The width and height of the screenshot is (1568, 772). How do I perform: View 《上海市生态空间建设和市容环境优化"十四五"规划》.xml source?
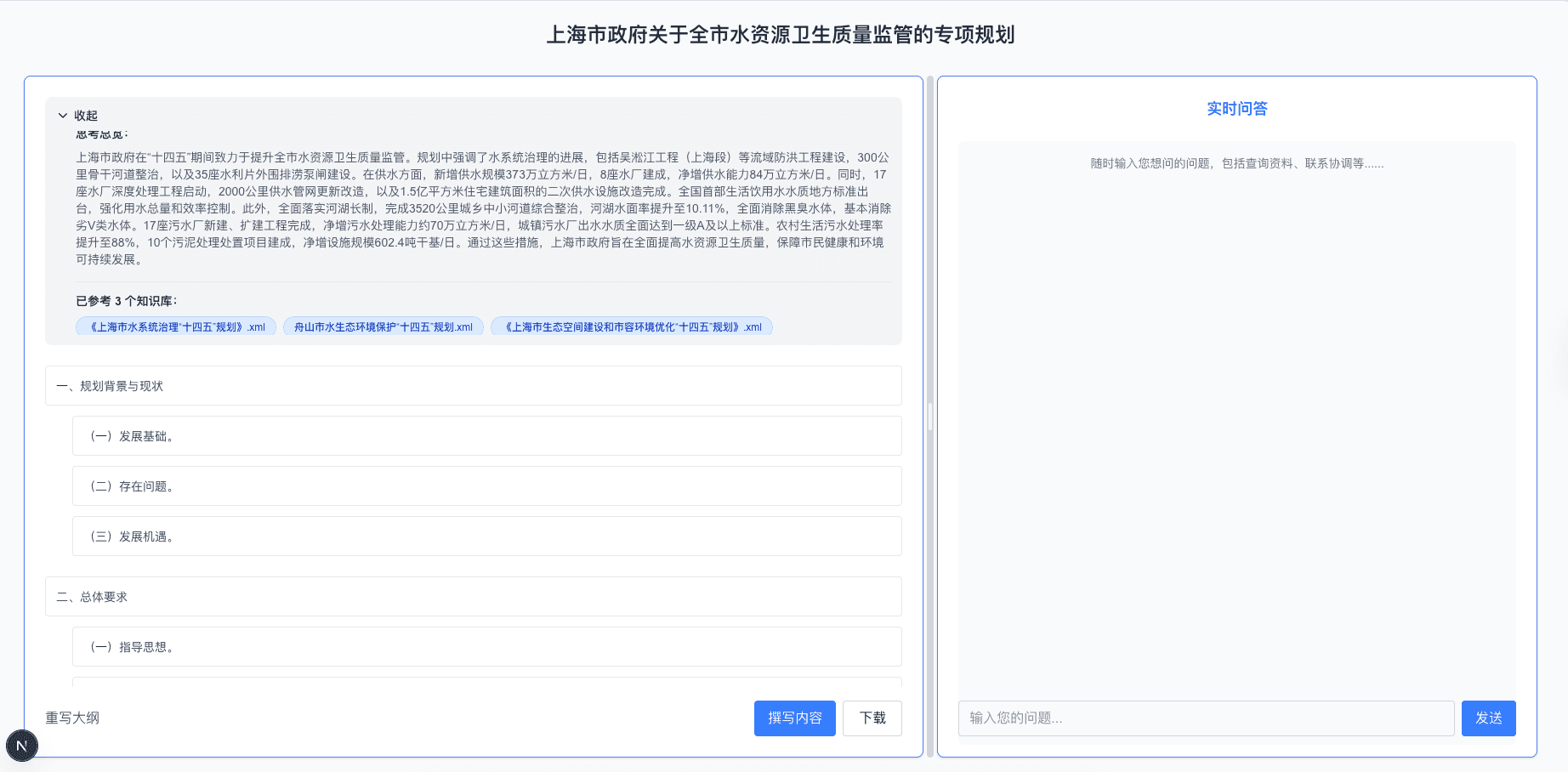tap(633, 326)
